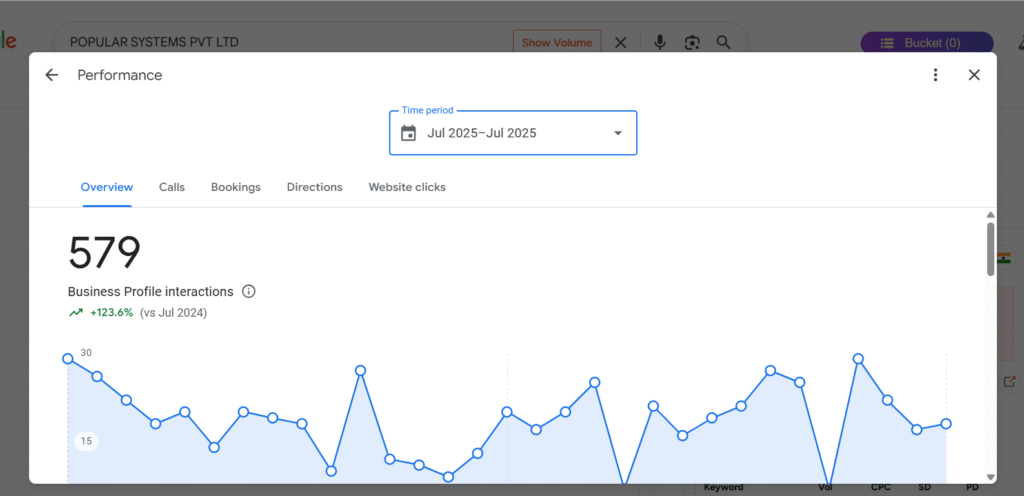Go to the Website clicks tab
1024x496 pixels.
pos(407,187)
